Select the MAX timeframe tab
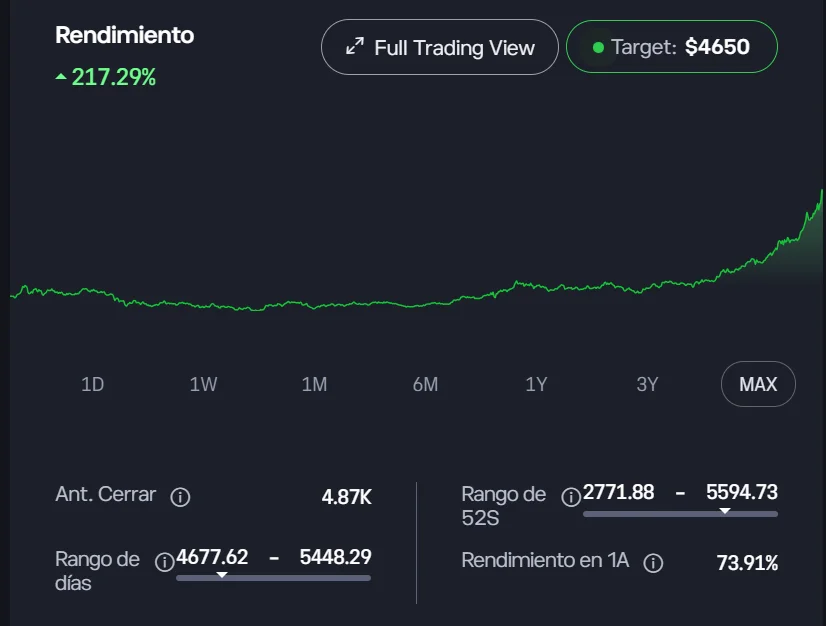 757,384
